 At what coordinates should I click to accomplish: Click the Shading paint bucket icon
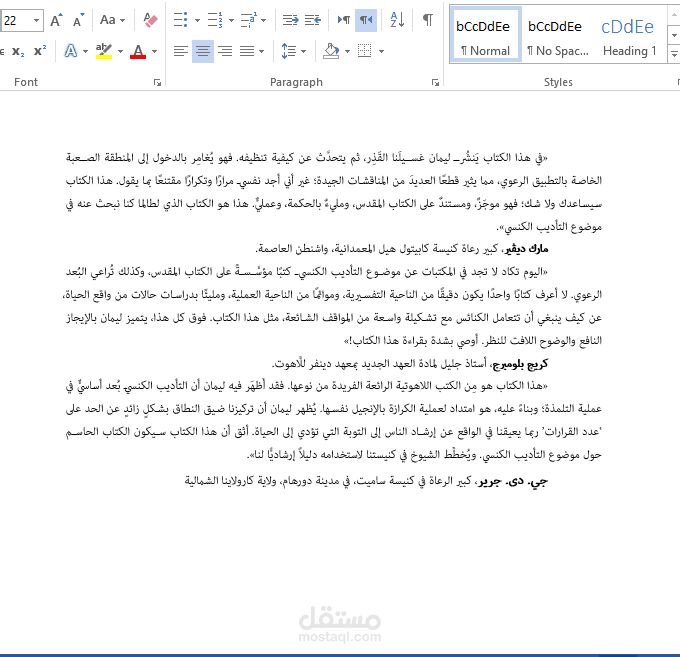(331, 52)
